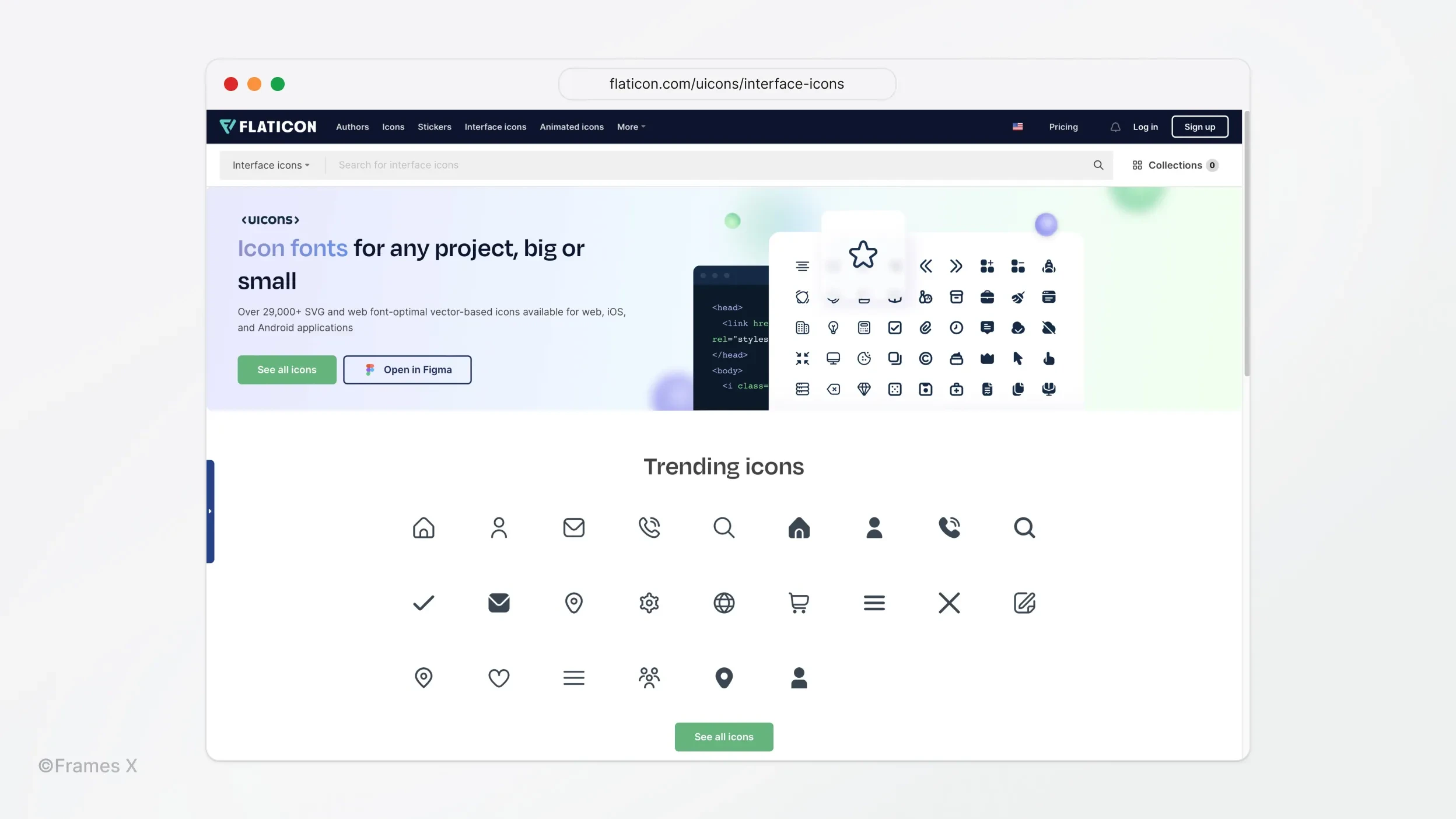Select the Authors menu item
The width and height of the screenshot is (1456, 819).
pyautogui.click(x=352, y=126)
